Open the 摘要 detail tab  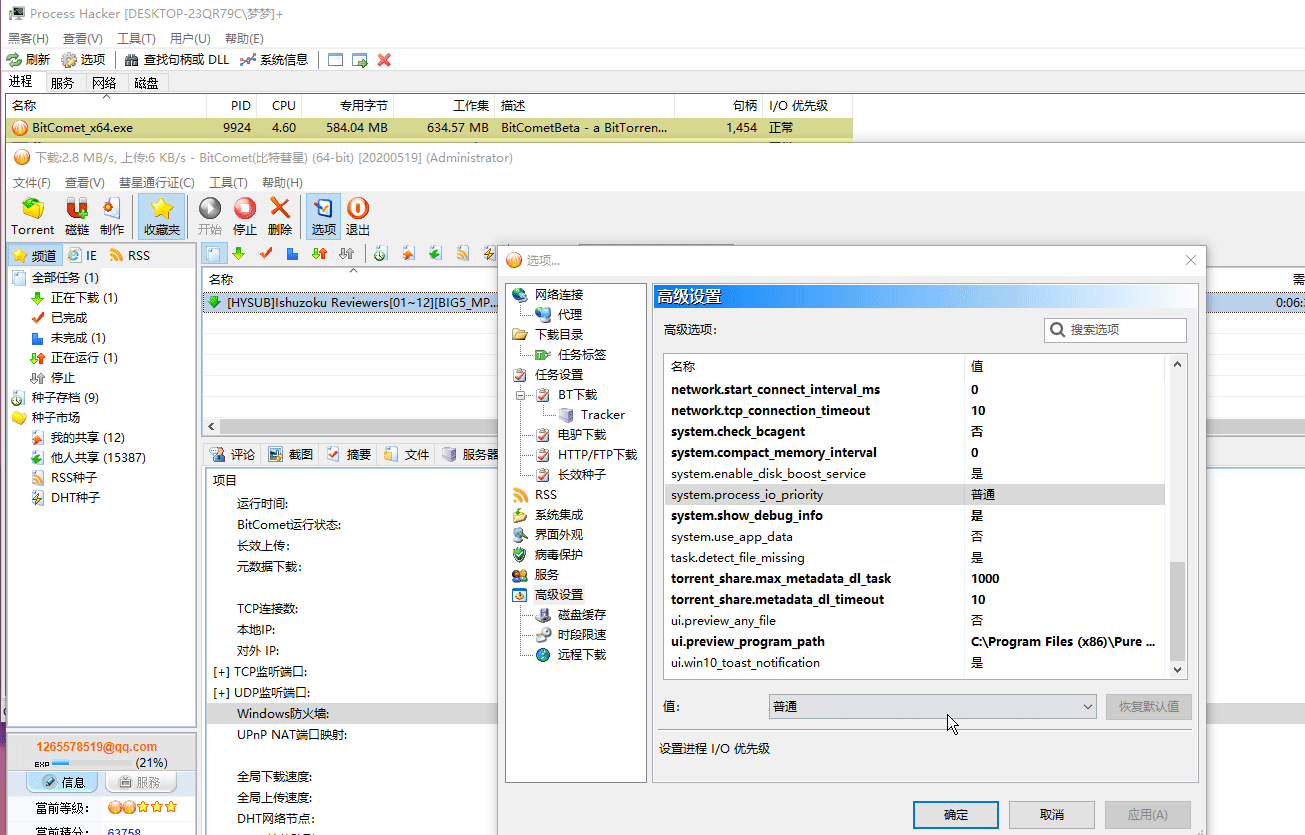point(349,454)
